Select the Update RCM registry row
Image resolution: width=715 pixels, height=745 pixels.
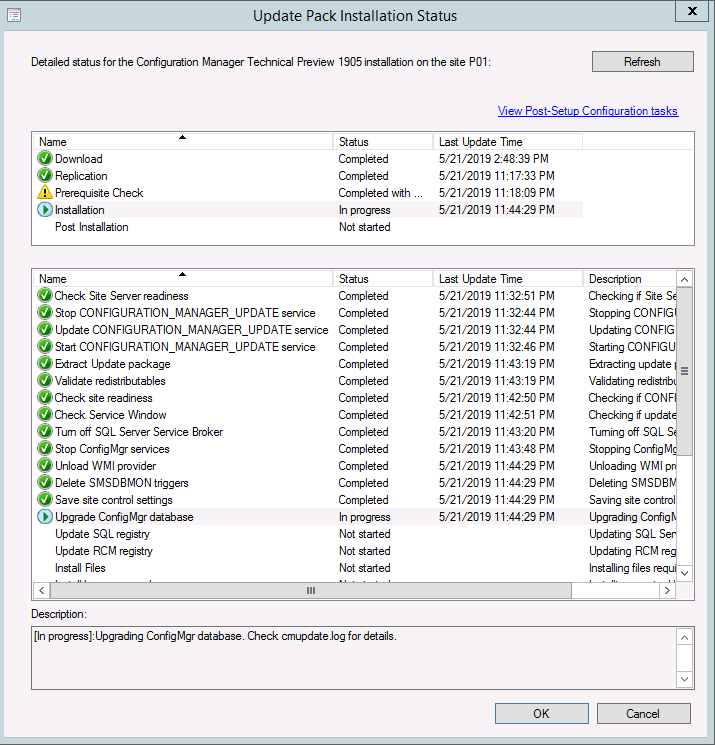click(x=355, y=551)
